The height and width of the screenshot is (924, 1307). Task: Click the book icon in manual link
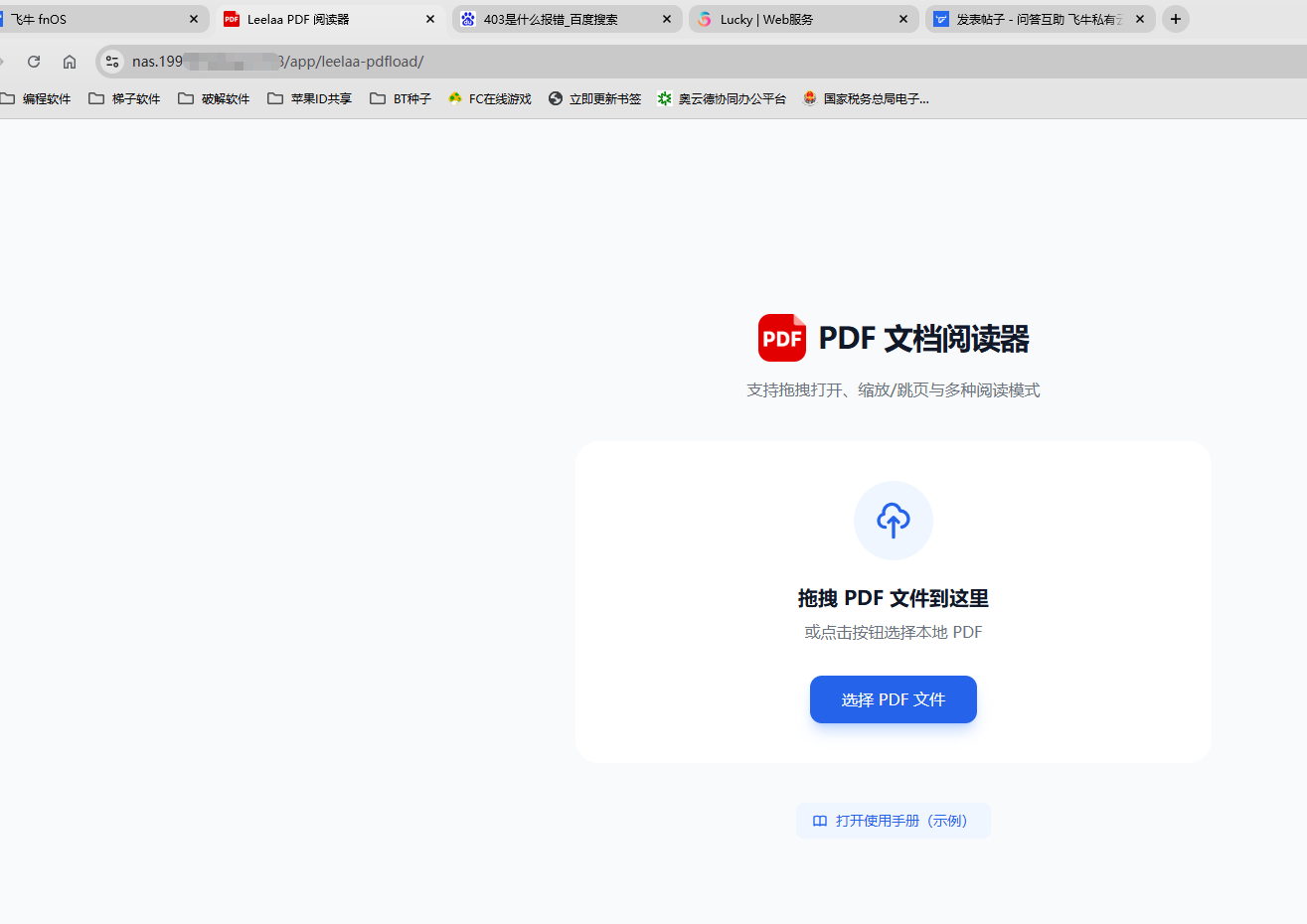[820, 821]
